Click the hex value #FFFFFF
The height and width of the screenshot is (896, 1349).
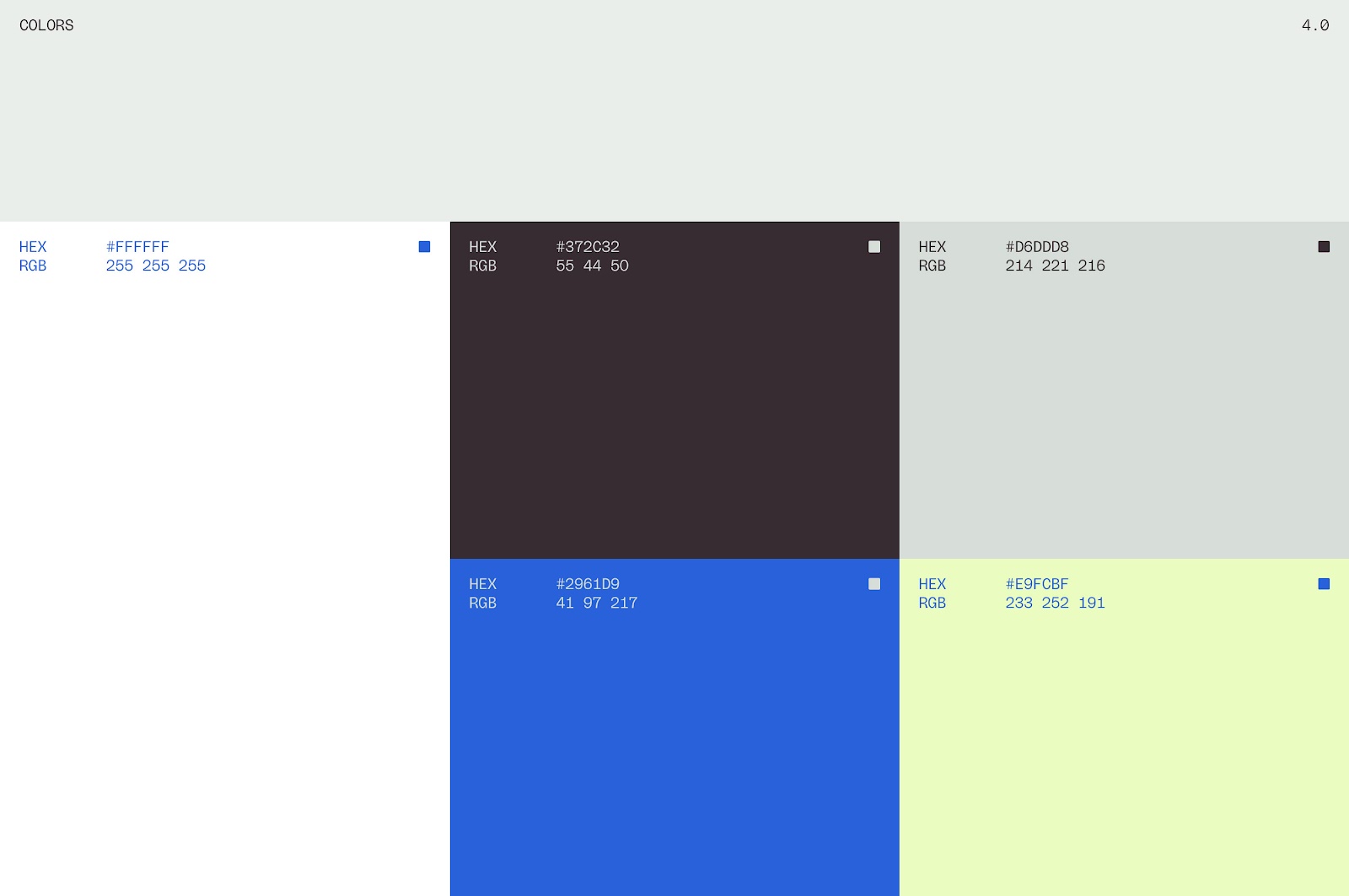pyautogui.click(x=137, y=247)
